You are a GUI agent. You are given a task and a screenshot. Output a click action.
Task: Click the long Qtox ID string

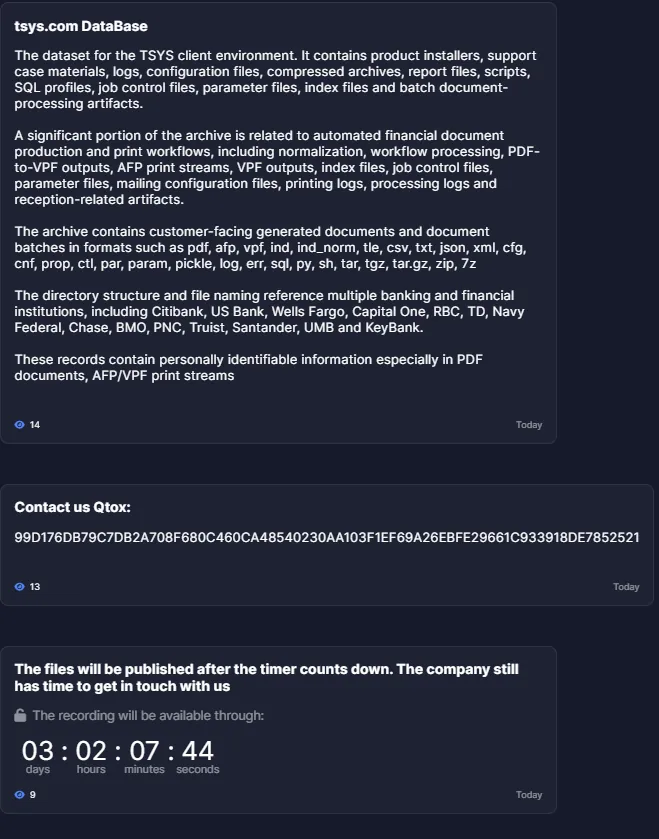327,537
